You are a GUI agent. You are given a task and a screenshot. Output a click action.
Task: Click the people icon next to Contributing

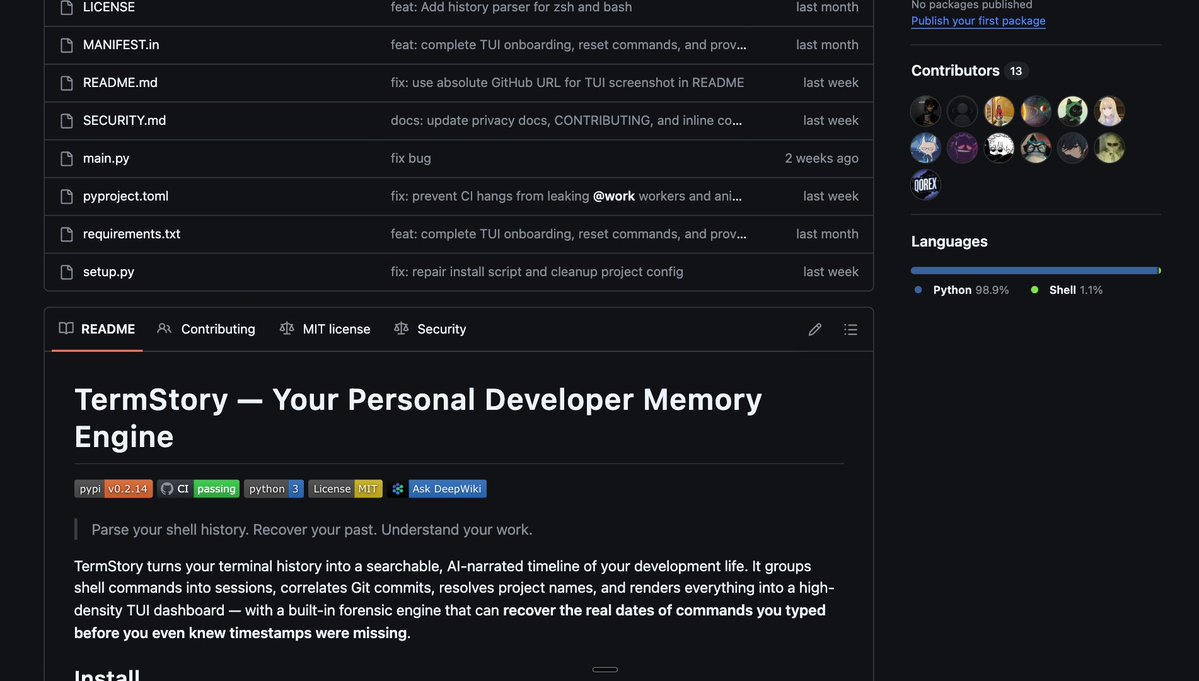(164, 329)
